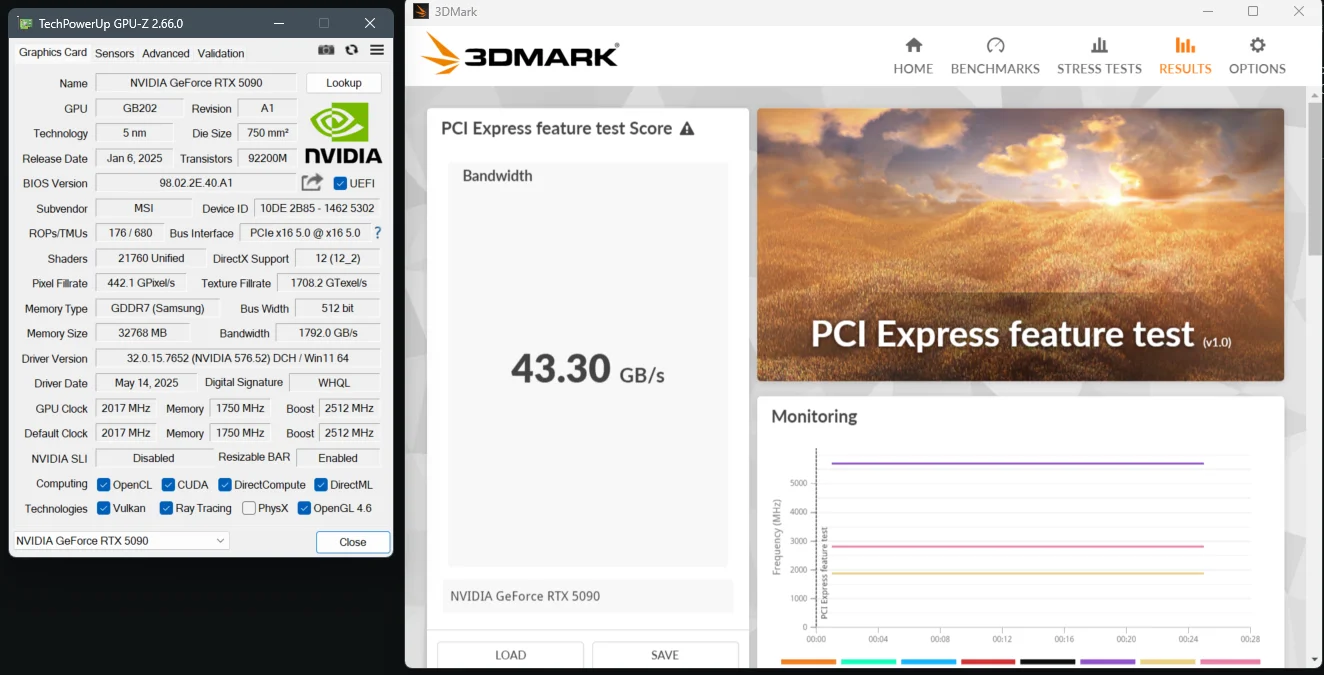Toggle the UEFI checkbox
This screenshot has height=675, width=1324.
click(340, 183)
